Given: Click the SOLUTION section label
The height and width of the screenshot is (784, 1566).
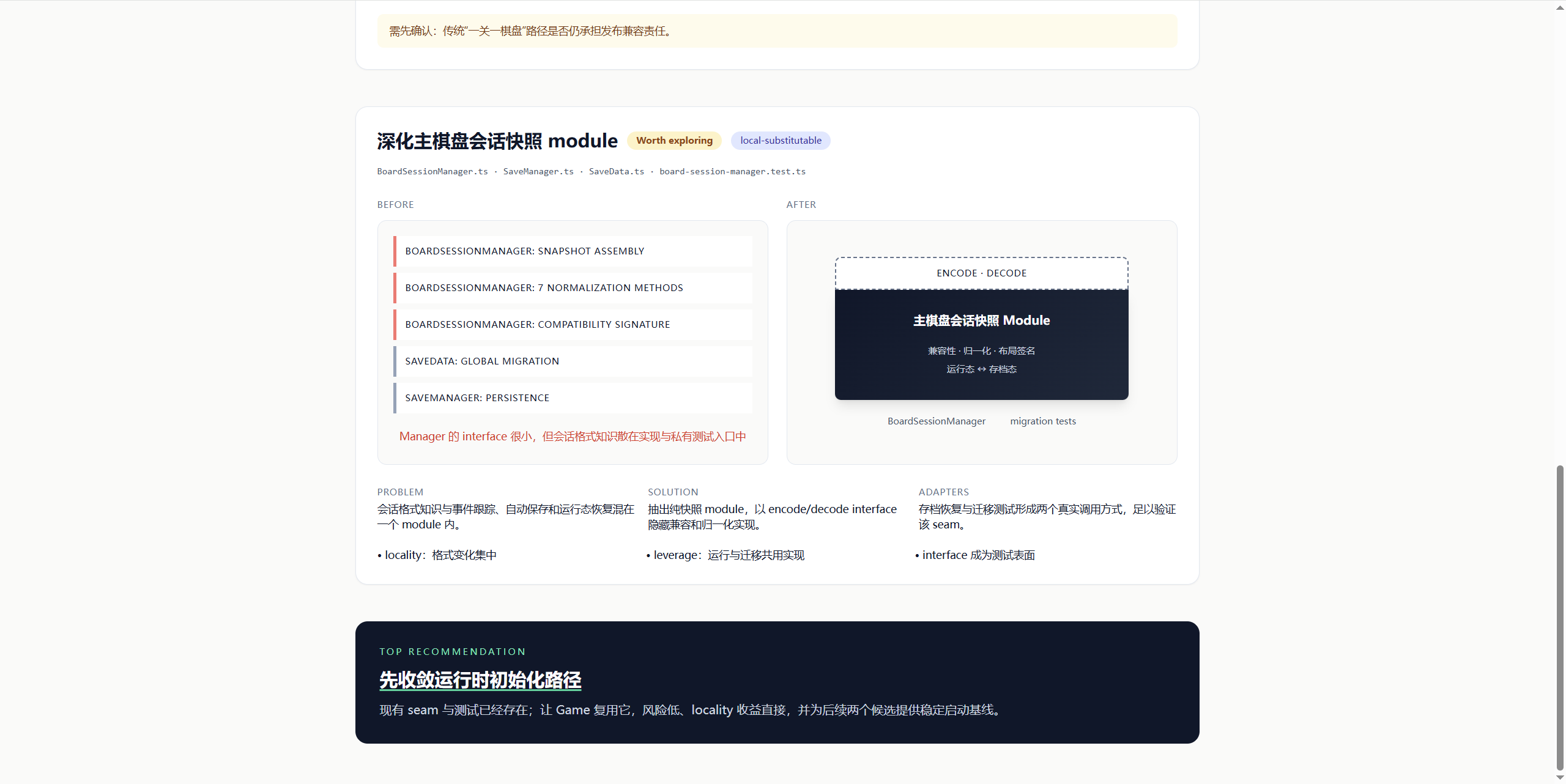Looking at the screenshot, I should click(673, 492).
